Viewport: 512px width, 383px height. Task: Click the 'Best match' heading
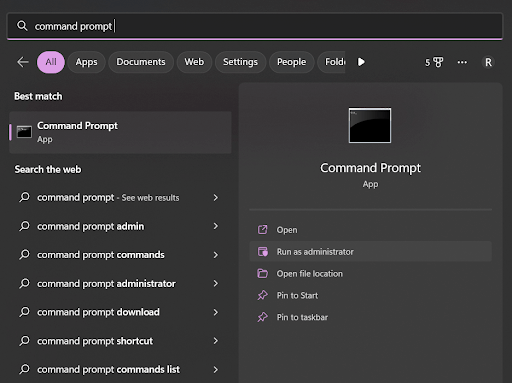[x=38, y=96]
